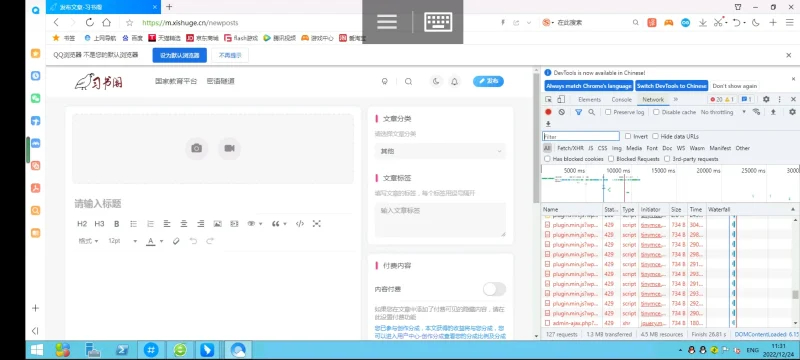The height and width of the screenshot is (360, 800).
Task: Open DevTools network search magnifier
Action: point(591,112)
